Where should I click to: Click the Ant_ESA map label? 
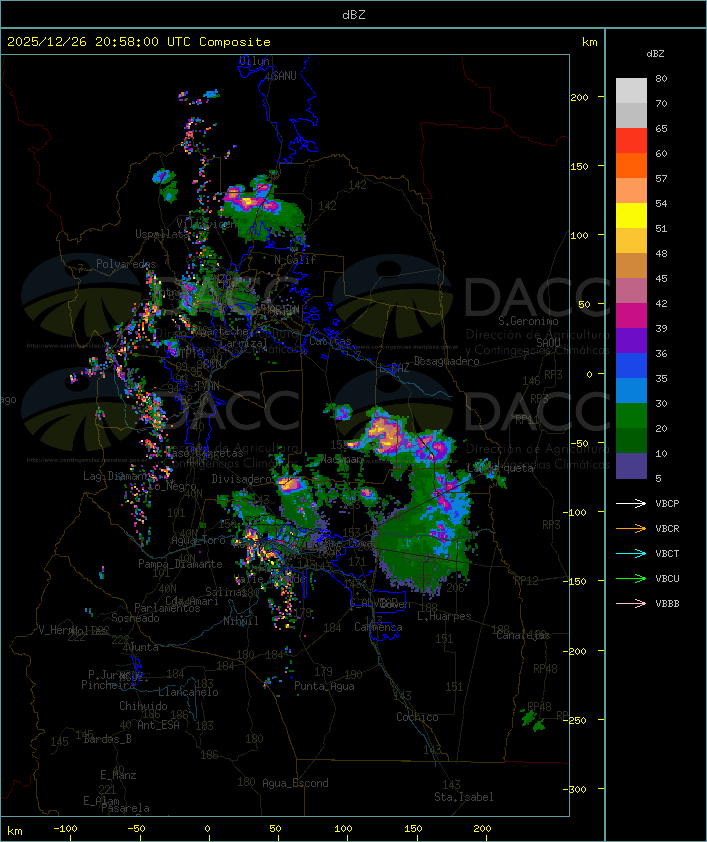tap(158, 725)
